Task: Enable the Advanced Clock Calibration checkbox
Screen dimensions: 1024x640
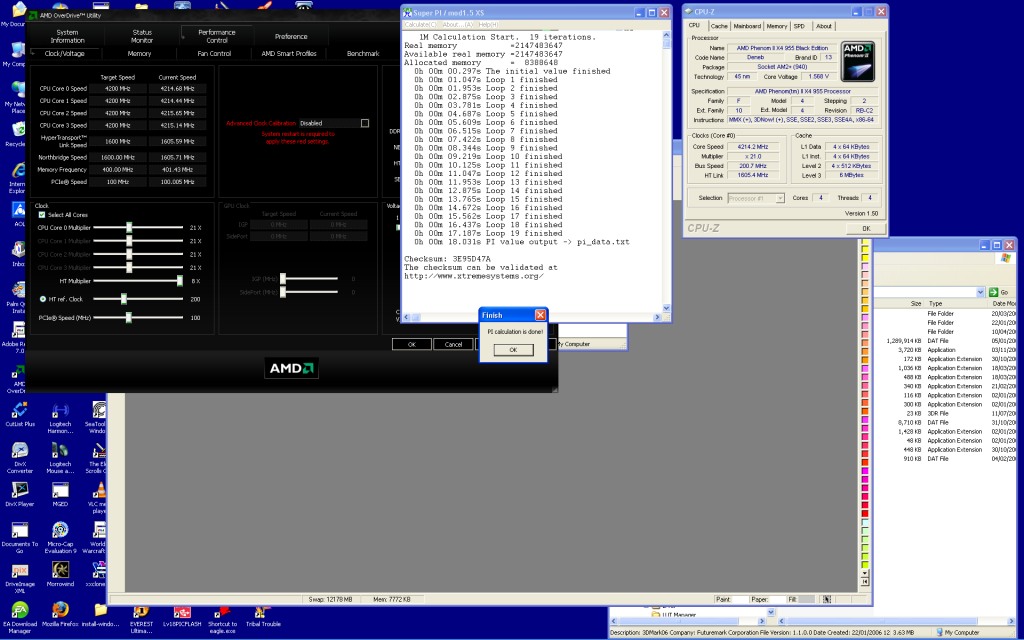Action: (365, 123)
